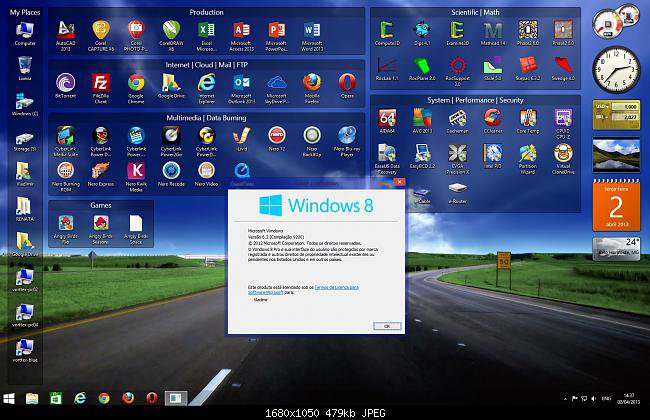This screenshot has height=420, width=650.
Task: Launch Core Temp icon
Action: click(x=528, y=121)
